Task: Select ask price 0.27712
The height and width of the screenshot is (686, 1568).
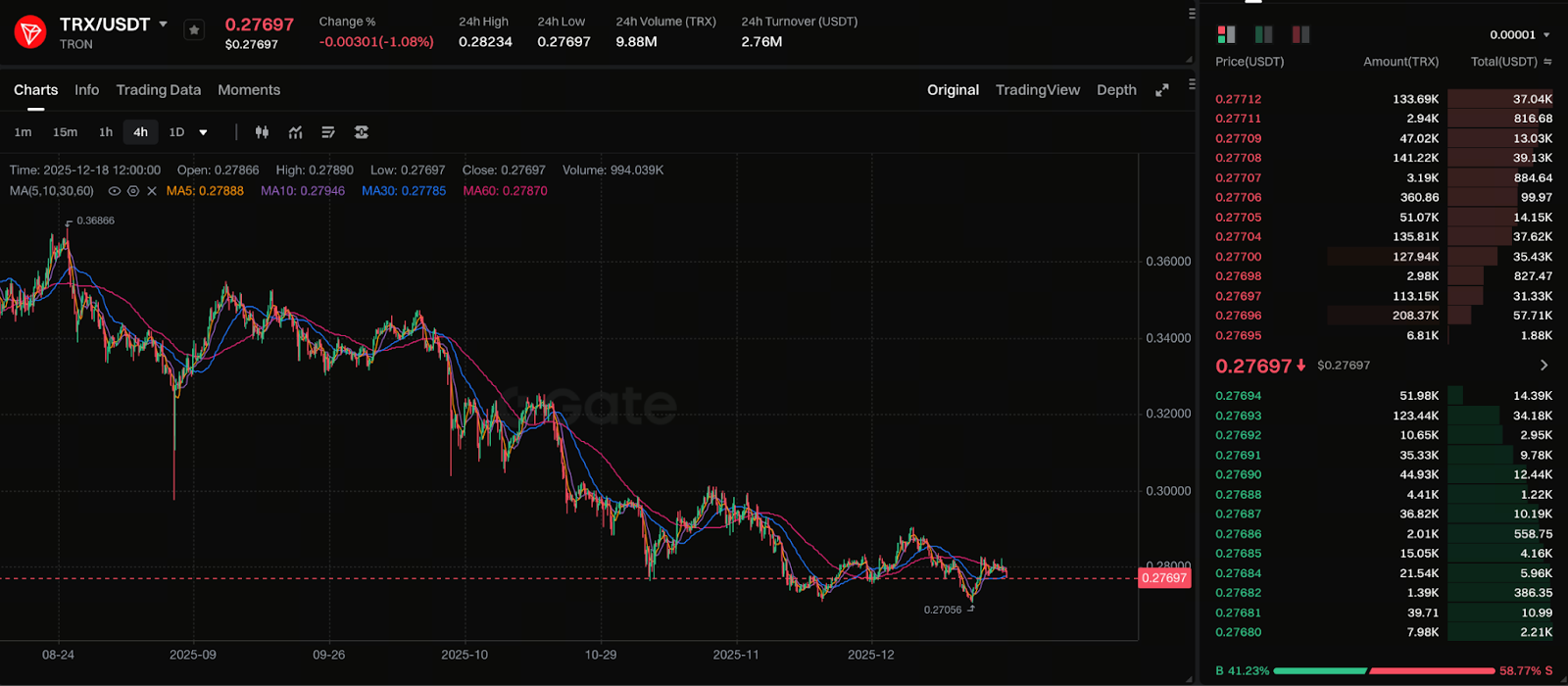Action: tap(1239, 99)
